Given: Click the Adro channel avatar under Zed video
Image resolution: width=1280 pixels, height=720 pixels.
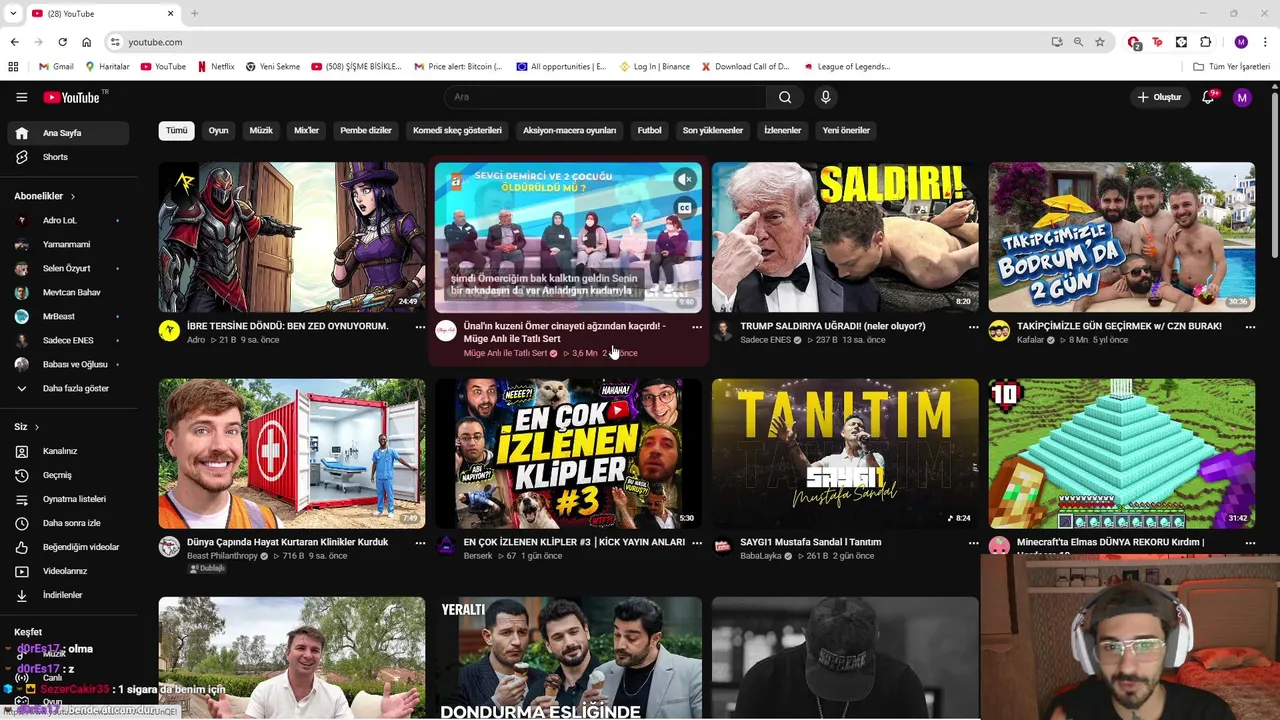Looking at the screenshot, I should [x=169, y=331].
